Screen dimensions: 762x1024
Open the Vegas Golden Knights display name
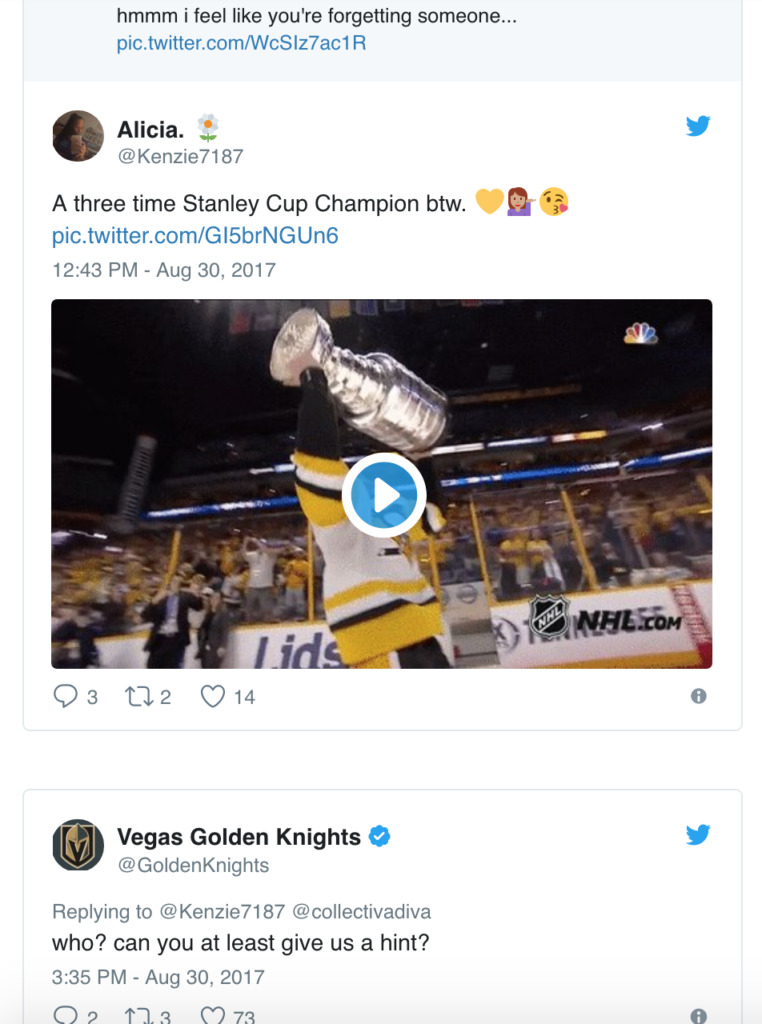[x=238, y=837]
